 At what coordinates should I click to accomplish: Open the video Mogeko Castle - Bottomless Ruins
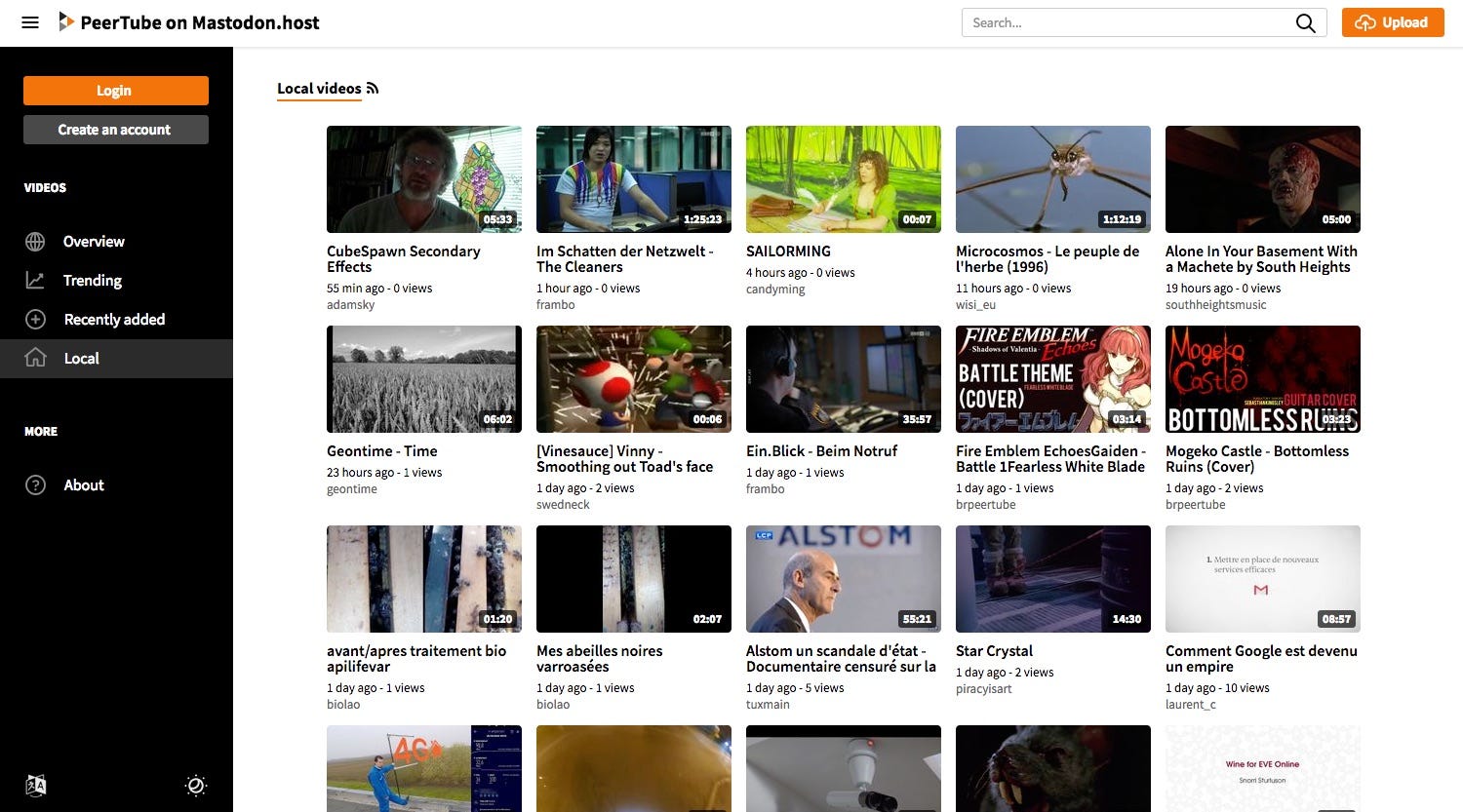1257,458
